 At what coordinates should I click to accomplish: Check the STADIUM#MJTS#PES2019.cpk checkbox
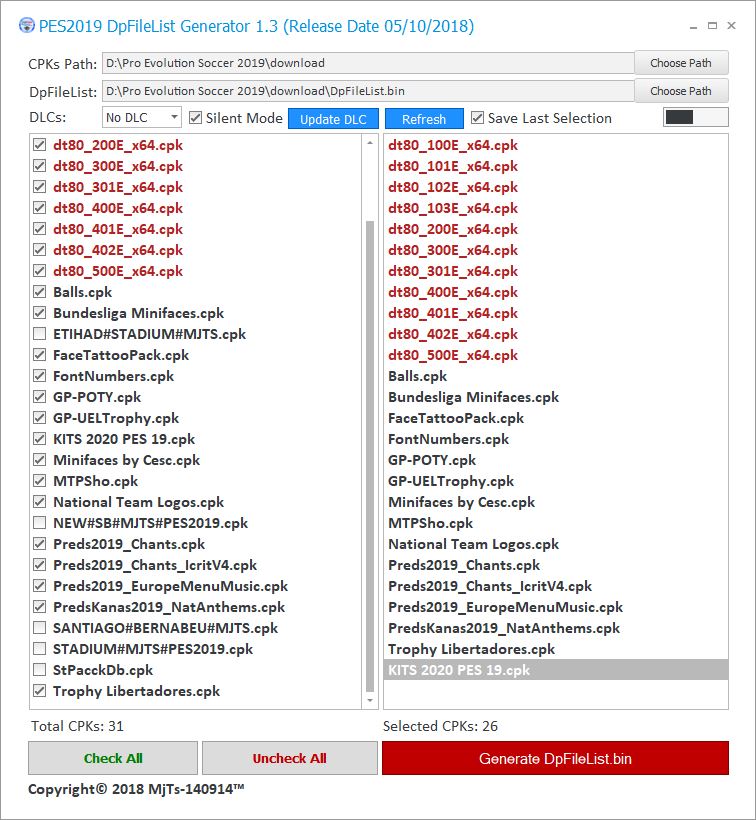(40, 648)
